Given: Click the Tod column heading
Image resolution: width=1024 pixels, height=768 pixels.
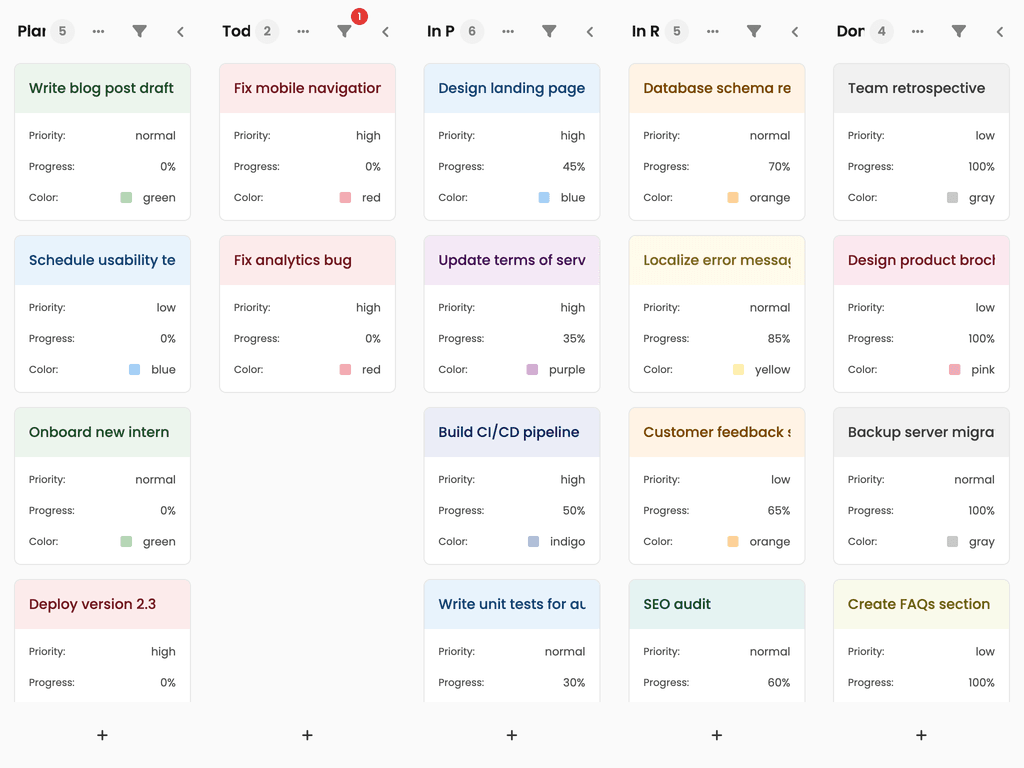Looking at the screenshot, I should (x=236, y=31).
